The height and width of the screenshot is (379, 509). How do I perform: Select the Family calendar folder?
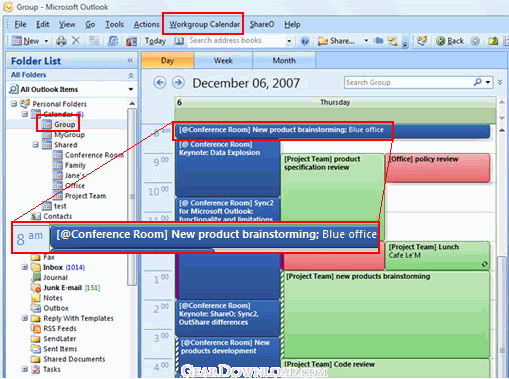click(69, 165)
